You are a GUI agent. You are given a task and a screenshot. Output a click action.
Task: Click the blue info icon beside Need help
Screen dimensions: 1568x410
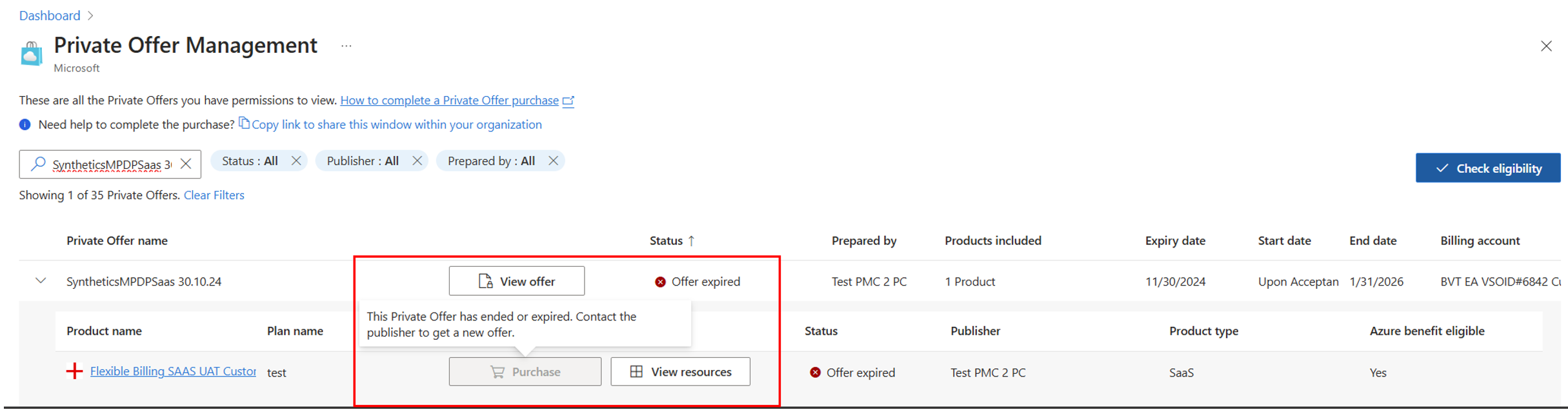coord(25,124)
